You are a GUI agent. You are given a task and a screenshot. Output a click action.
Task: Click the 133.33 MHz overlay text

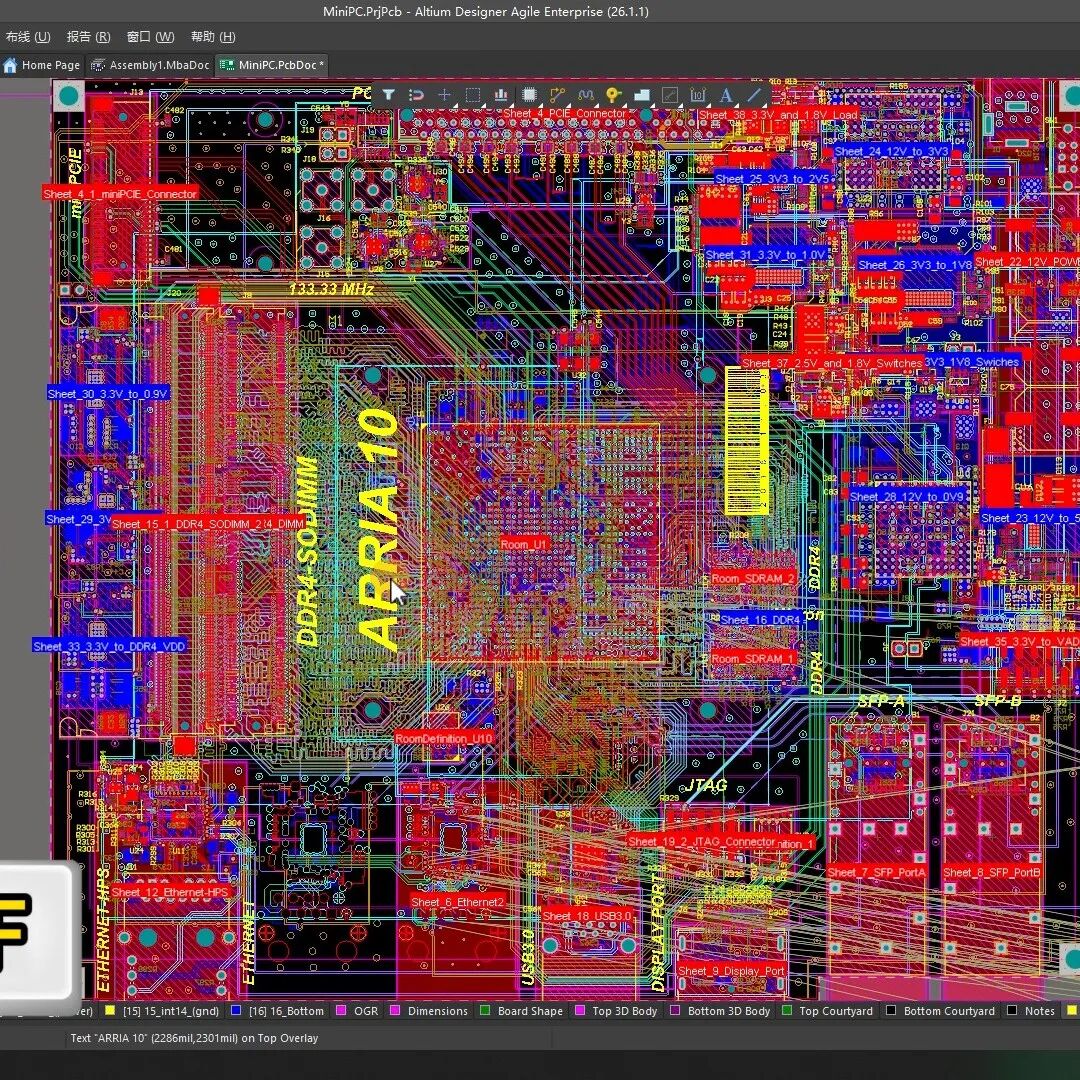tap(331, 289)
